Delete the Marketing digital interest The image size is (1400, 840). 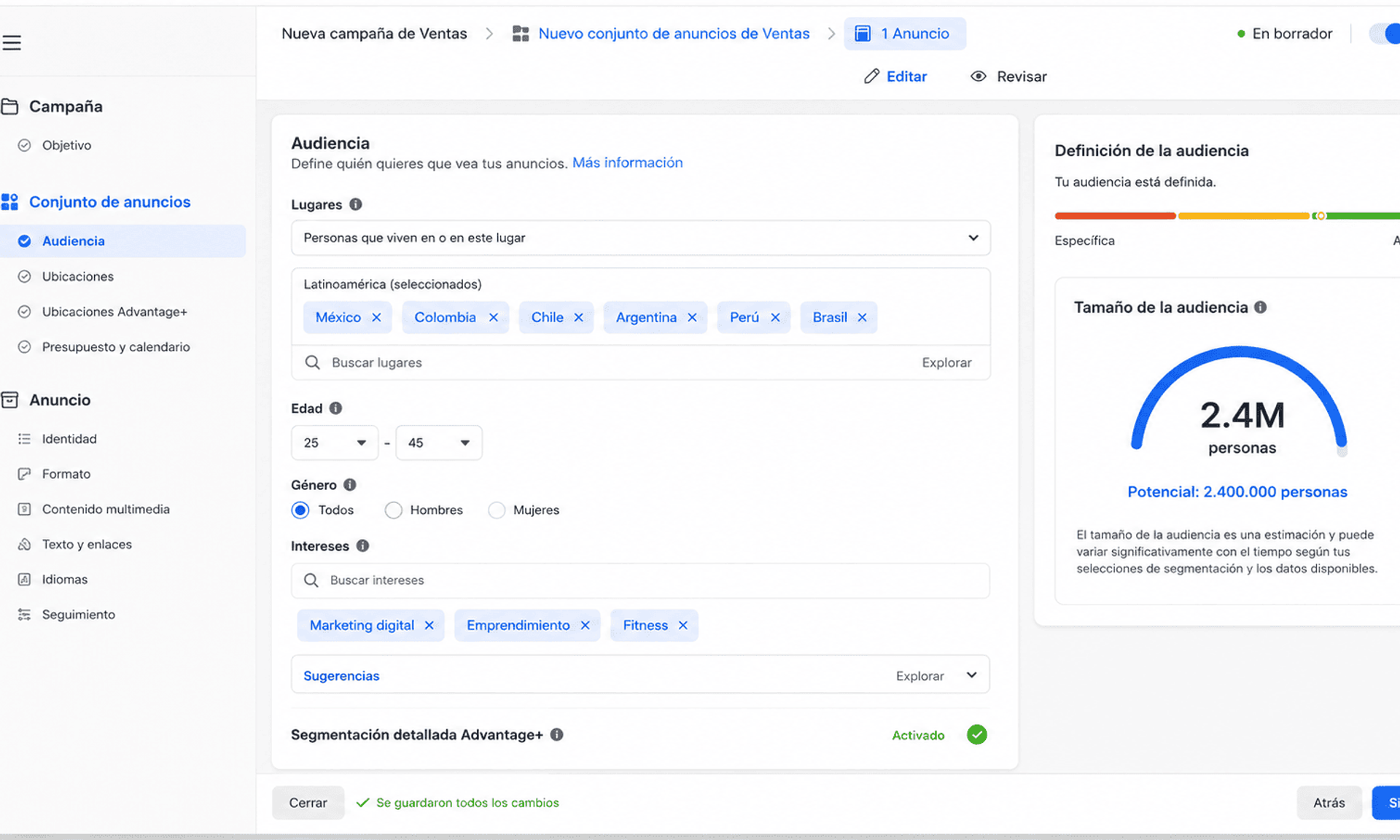tap(429, 626)
